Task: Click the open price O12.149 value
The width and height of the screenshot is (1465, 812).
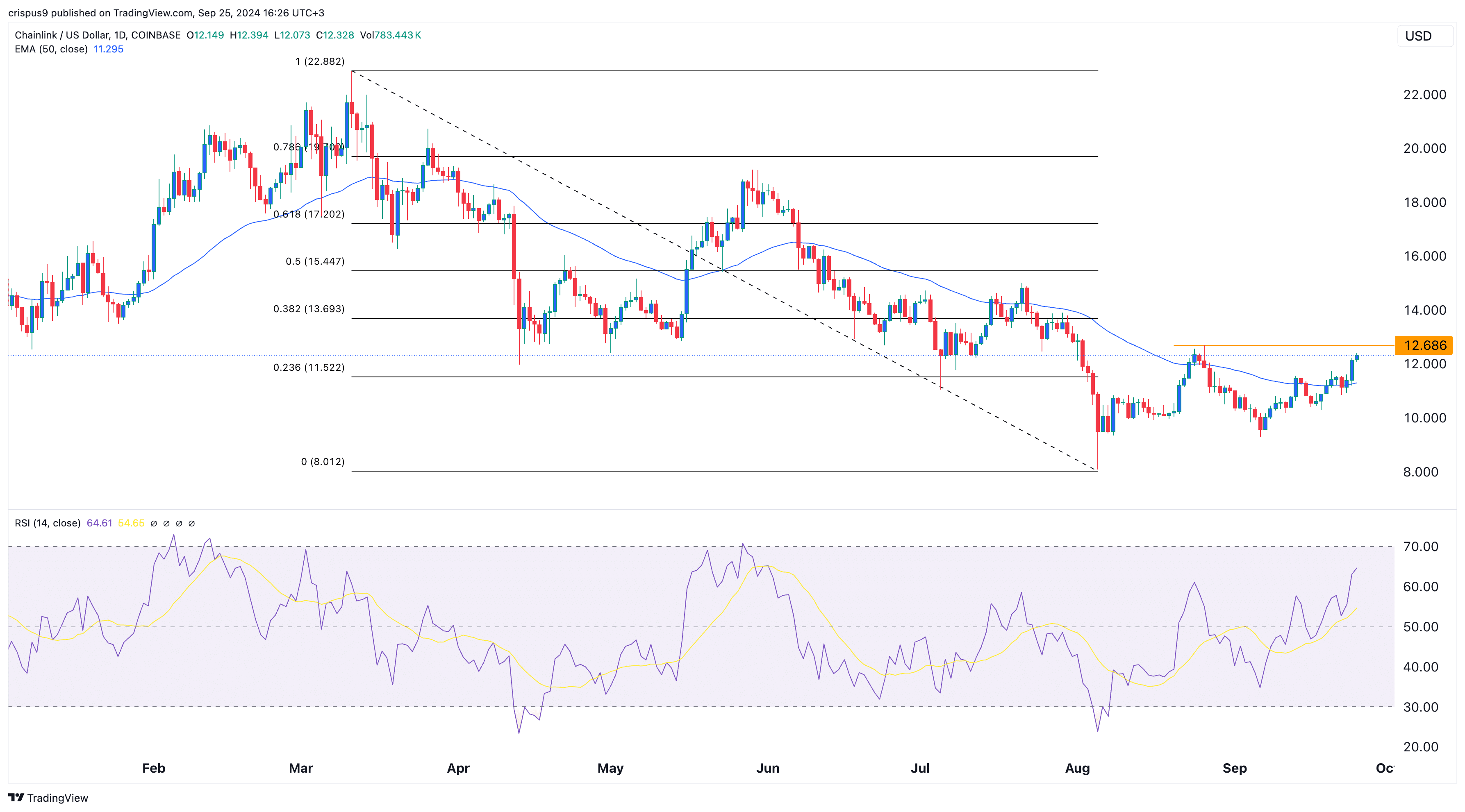Action: coord(205,35)
